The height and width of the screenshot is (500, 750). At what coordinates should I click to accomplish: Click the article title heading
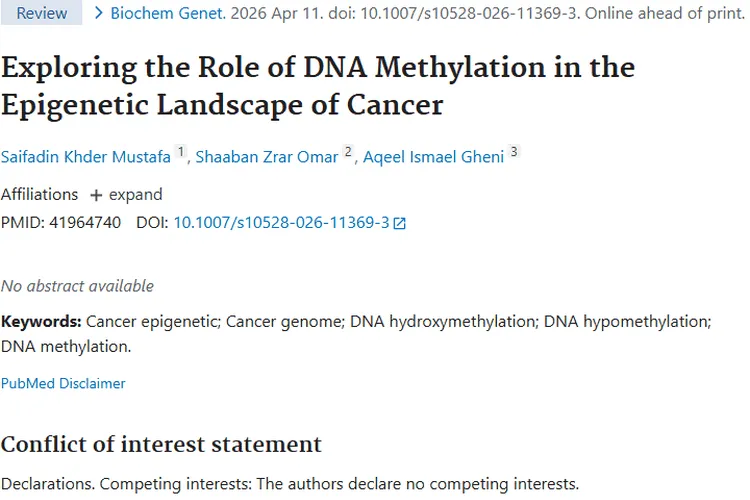[317, 86]
